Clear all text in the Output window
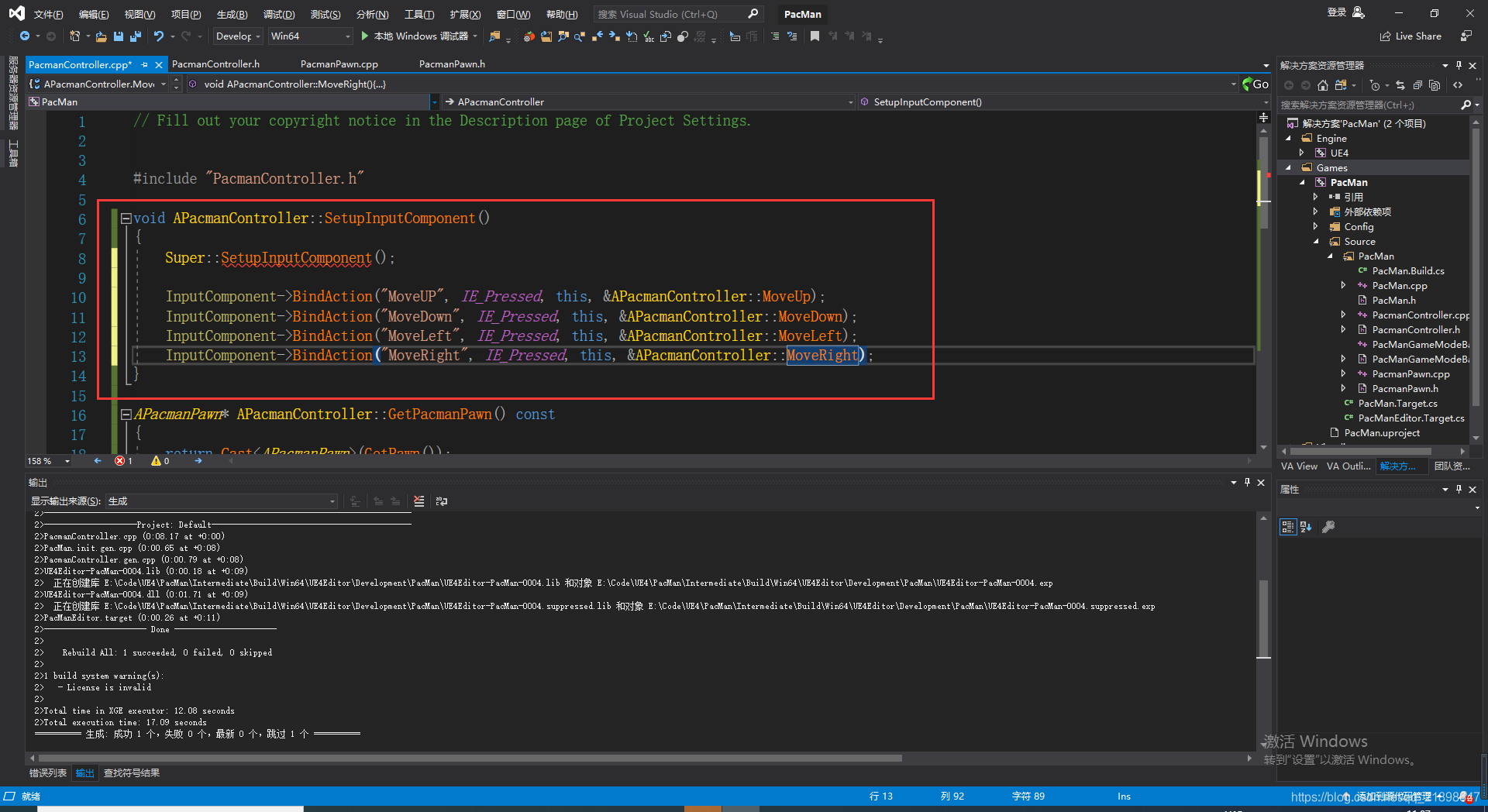Screen dimensions: 1488x812 click(419, 501)
